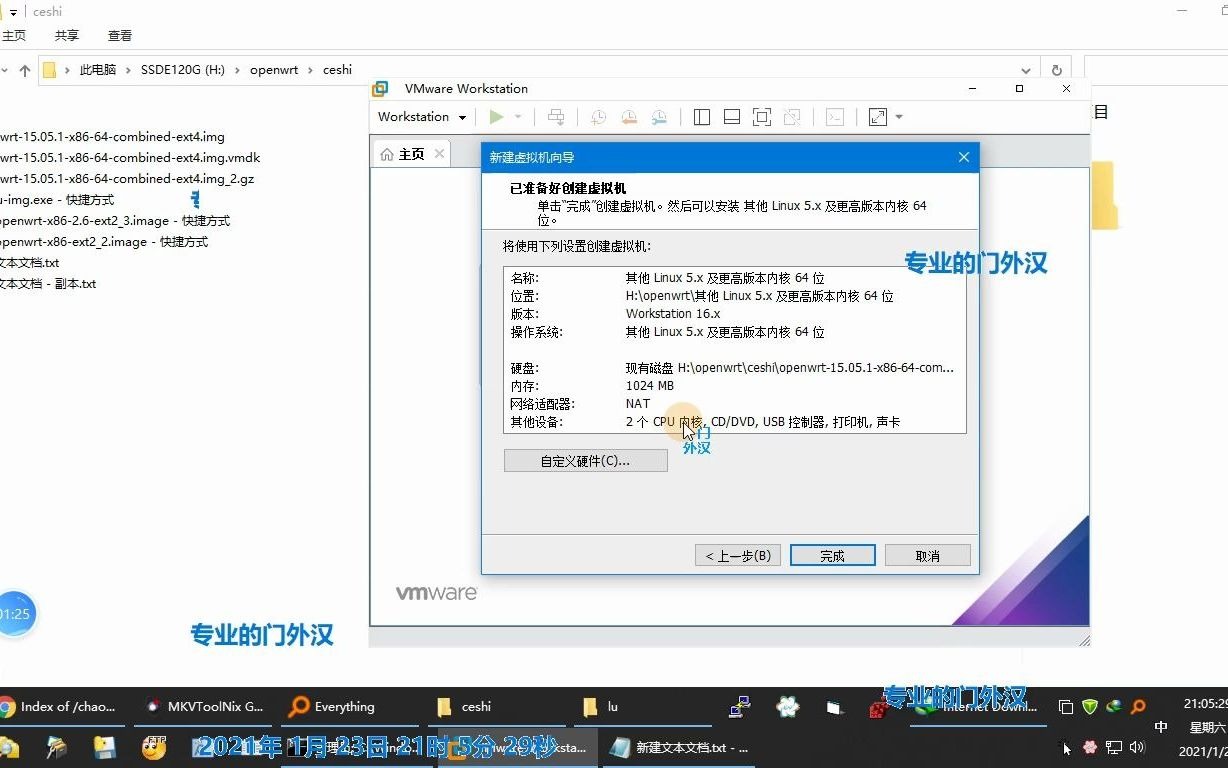
Task: Select the img.exe 快捷方式 shortcut
Action: (57, 200)
